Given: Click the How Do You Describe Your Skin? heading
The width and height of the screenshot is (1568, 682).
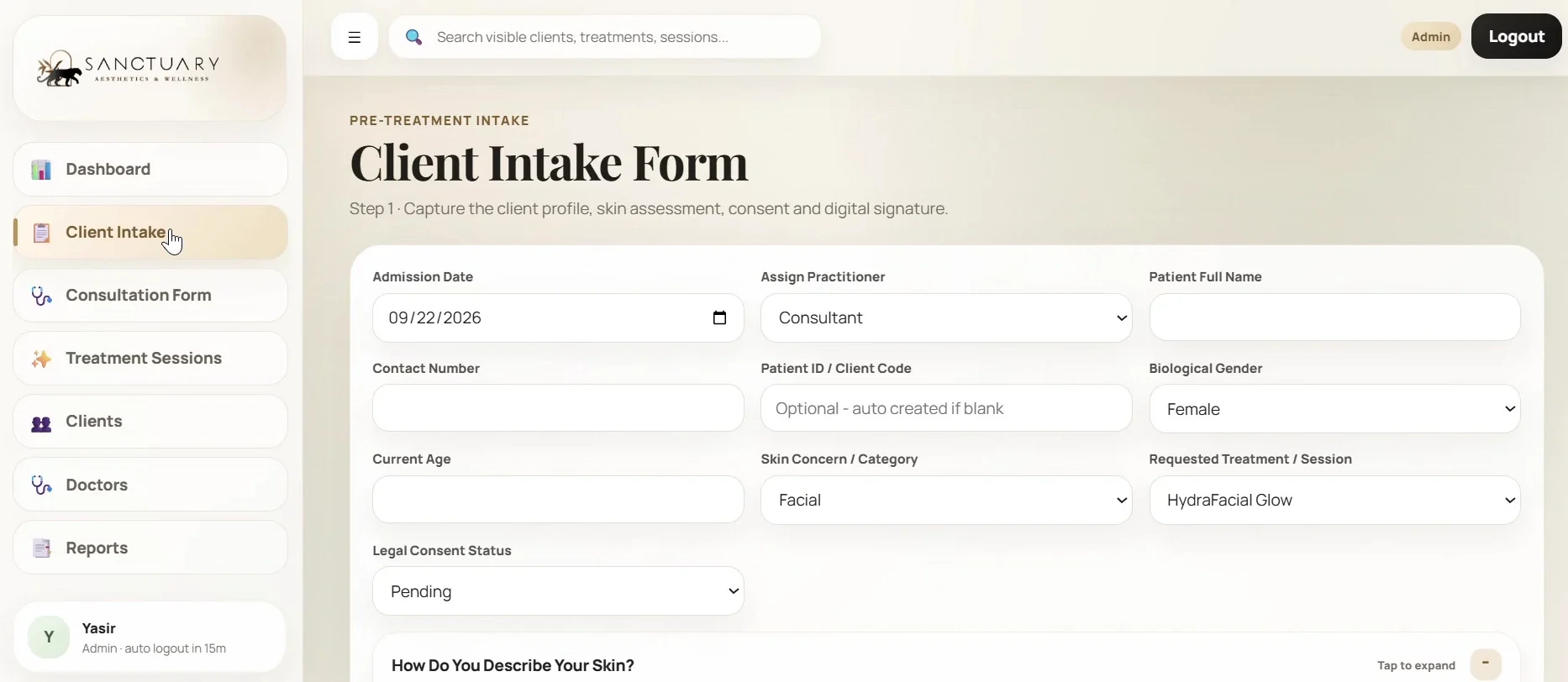Looking at the screenshot, I should (x=513, y=665).
